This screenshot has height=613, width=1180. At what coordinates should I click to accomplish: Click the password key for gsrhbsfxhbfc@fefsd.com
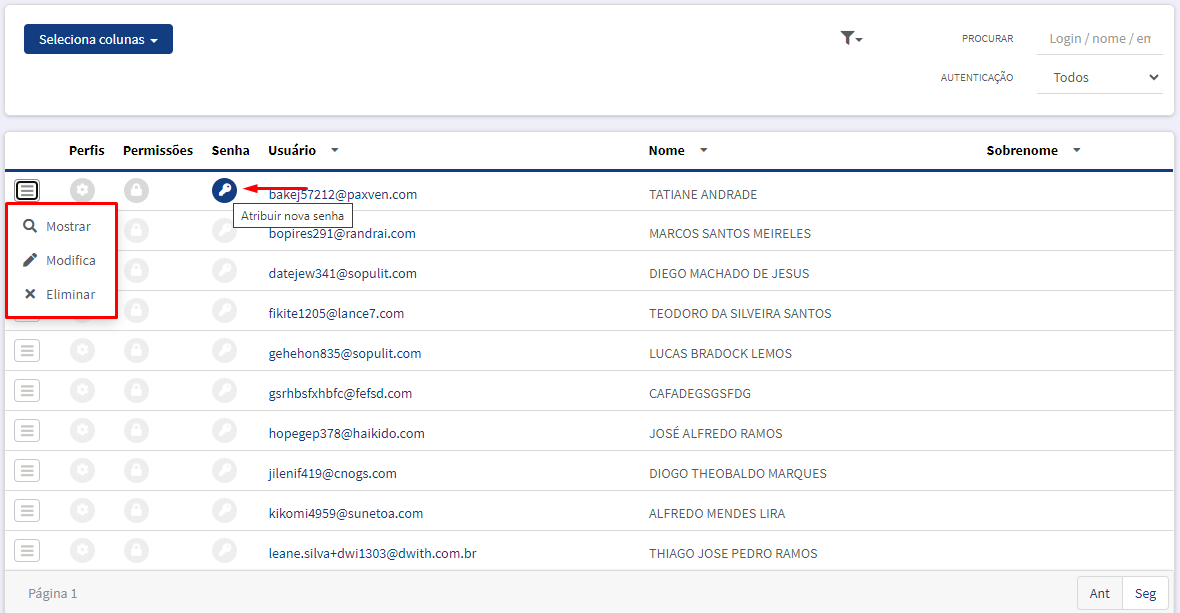click(x=224, y=390)
